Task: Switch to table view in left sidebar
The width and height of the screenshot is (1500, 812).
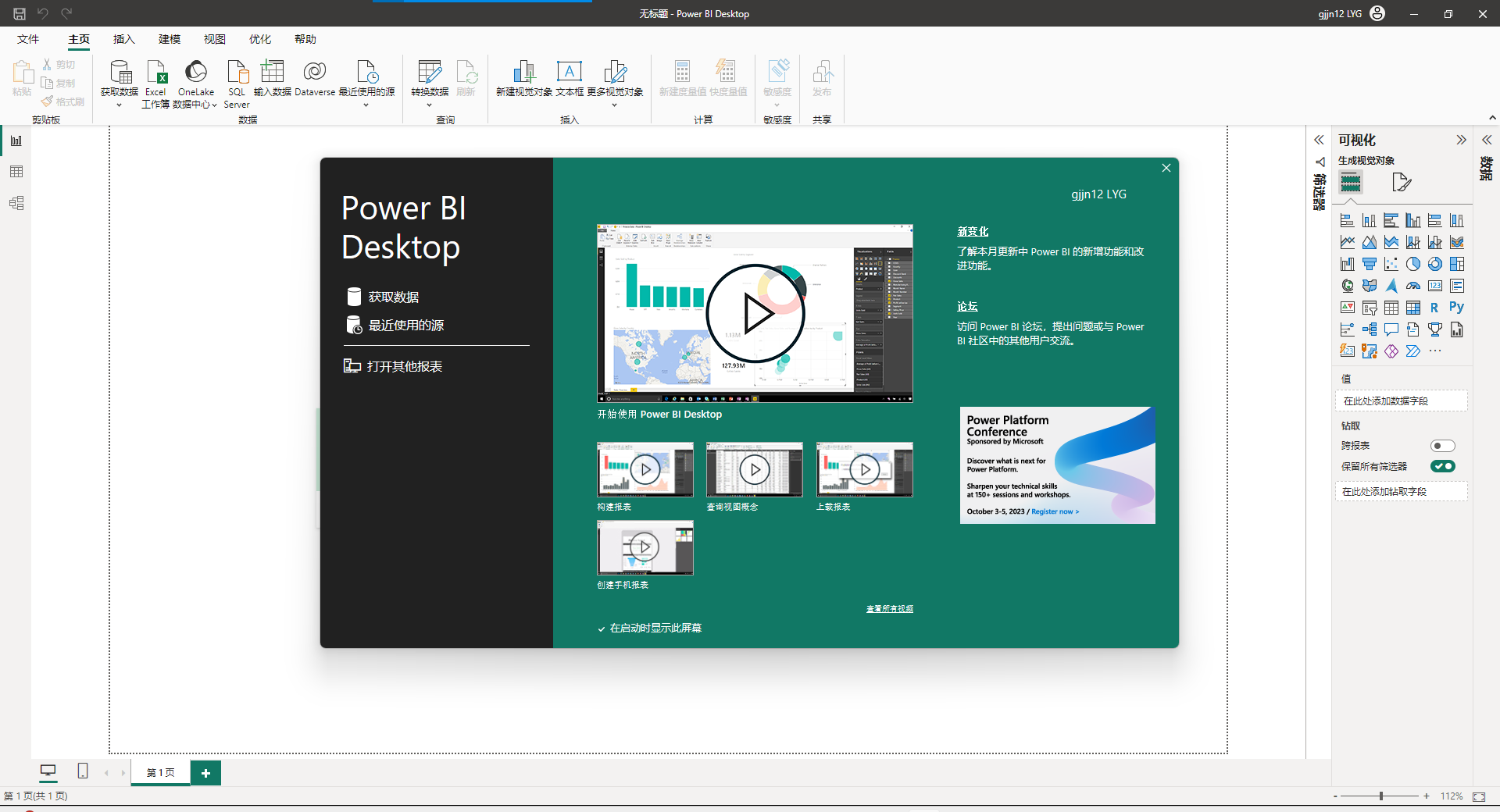Action: click(x=16, y=172)
